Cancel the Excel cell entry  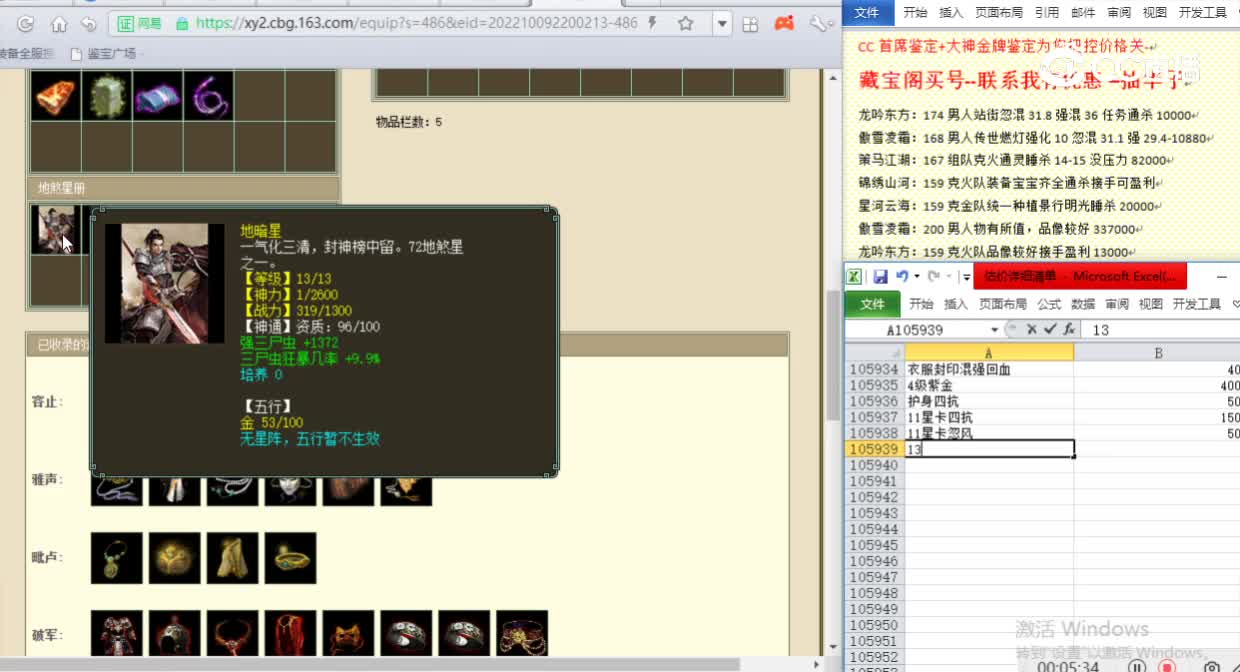1031,330
